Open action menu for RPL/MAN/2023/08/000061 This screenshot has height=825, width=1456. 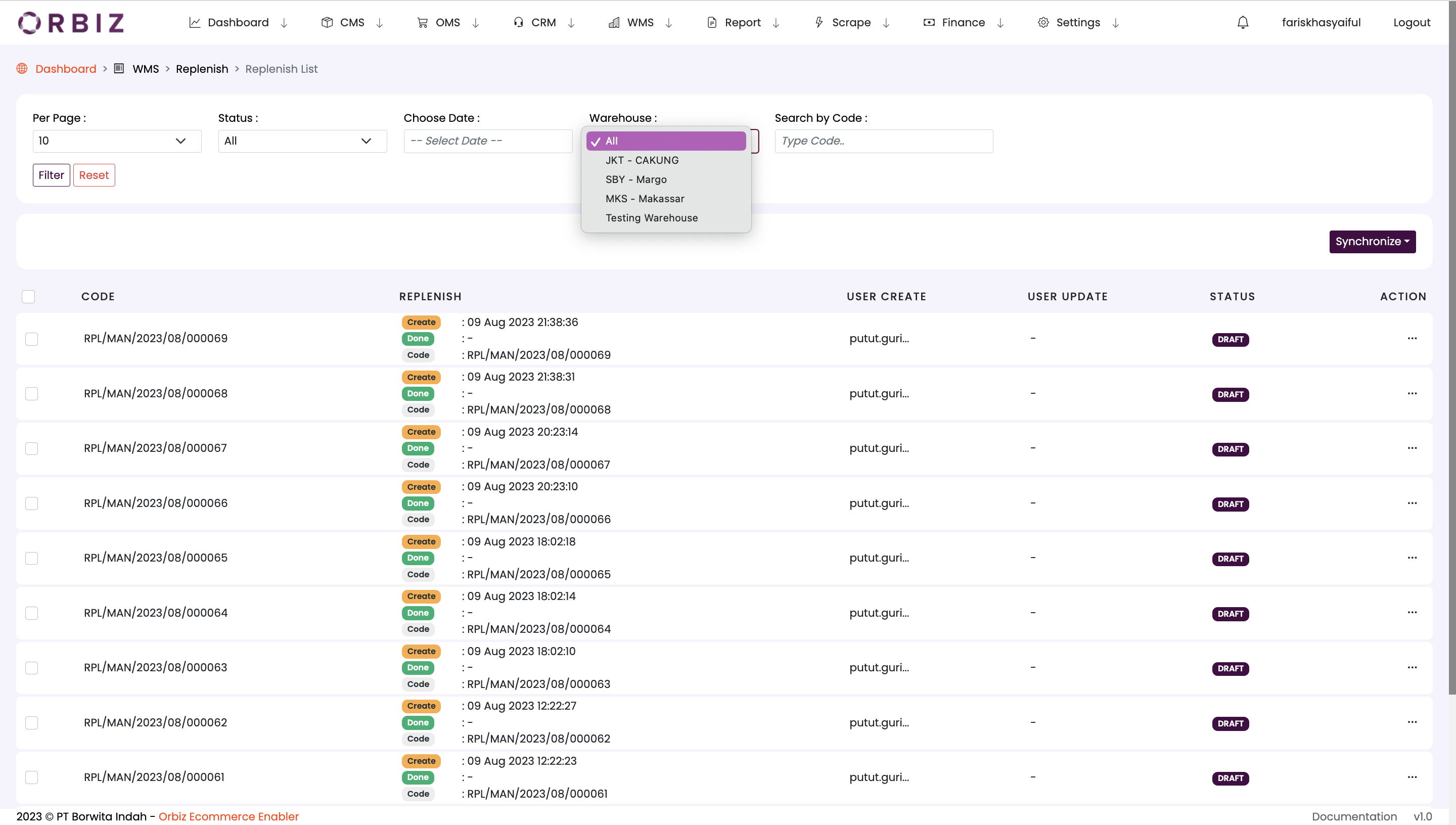tap(1412, 777)
